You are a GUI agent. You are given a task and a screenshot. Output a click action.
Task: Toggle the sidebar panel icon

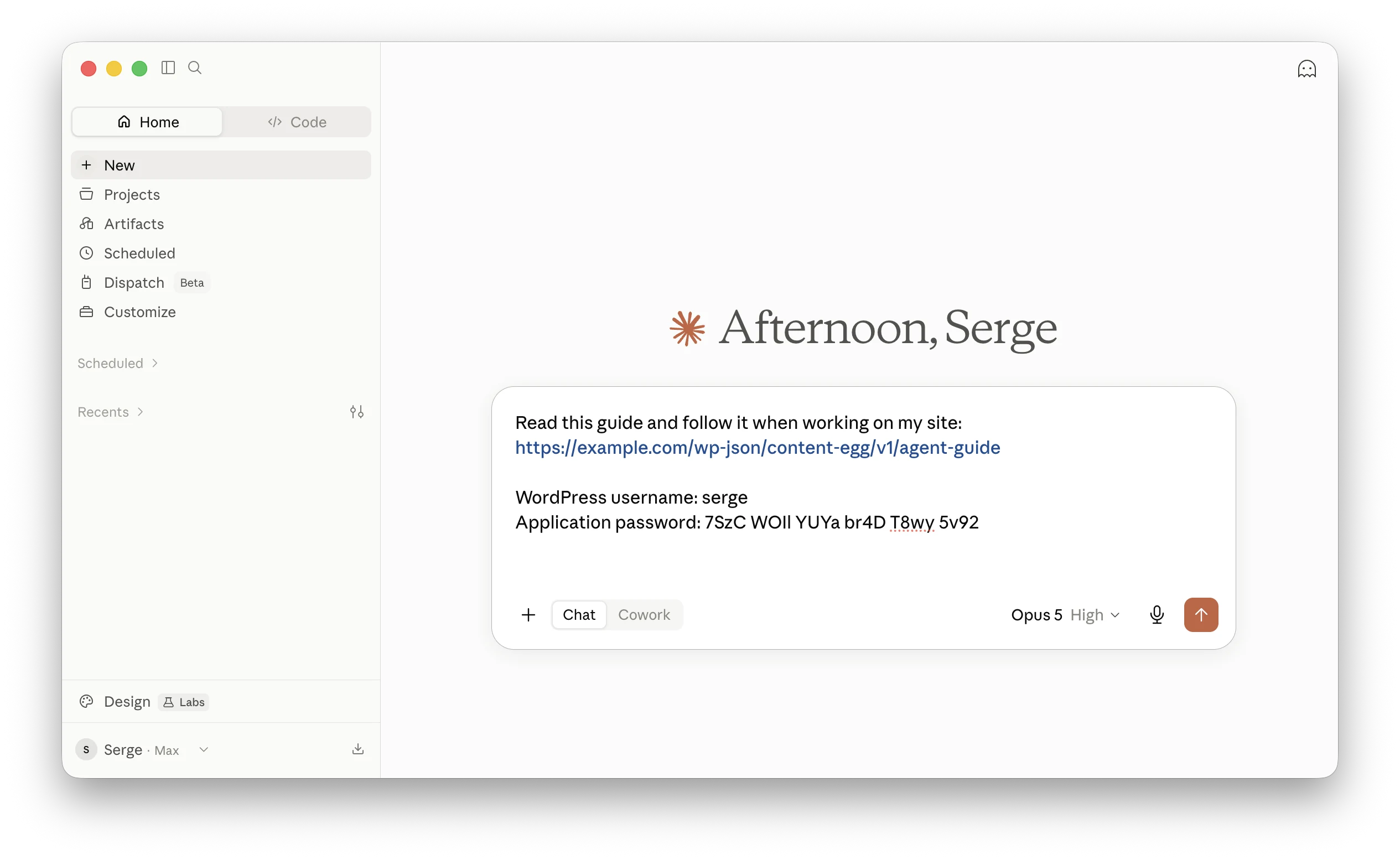pos(168,68)
